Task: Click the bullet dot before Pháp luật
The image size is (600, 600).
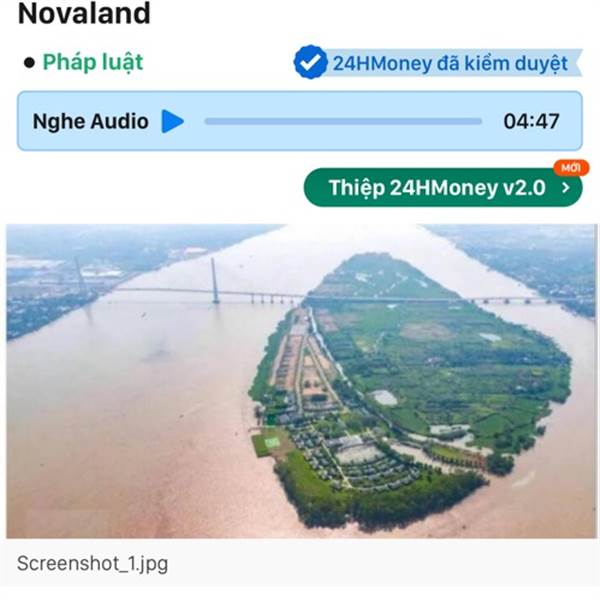Action: click(x=29, y=63)
